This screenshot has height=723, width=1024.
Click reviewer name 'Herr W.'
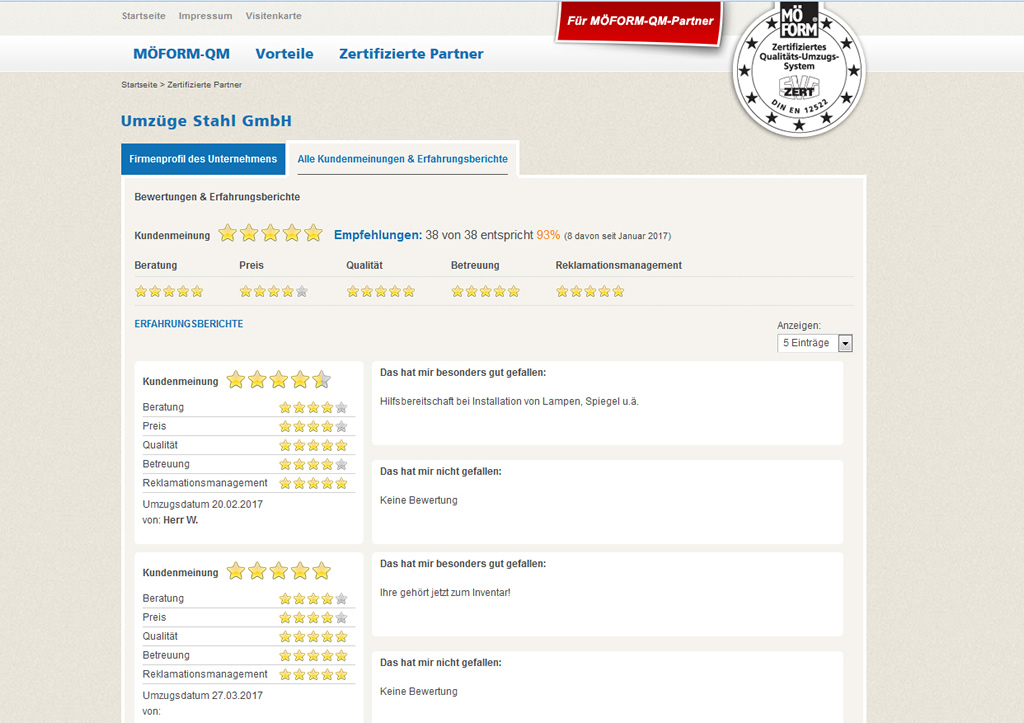pyautogui.click(x=180, y=521)
